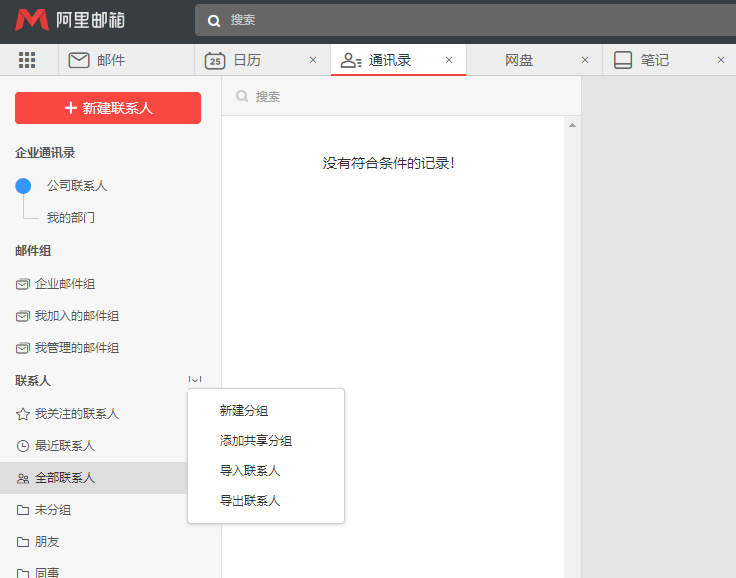Image resolution: width=736 pixels, height=578 pixels.
Task: Open the 朋友 contact group folder
Action: (46, 542)
